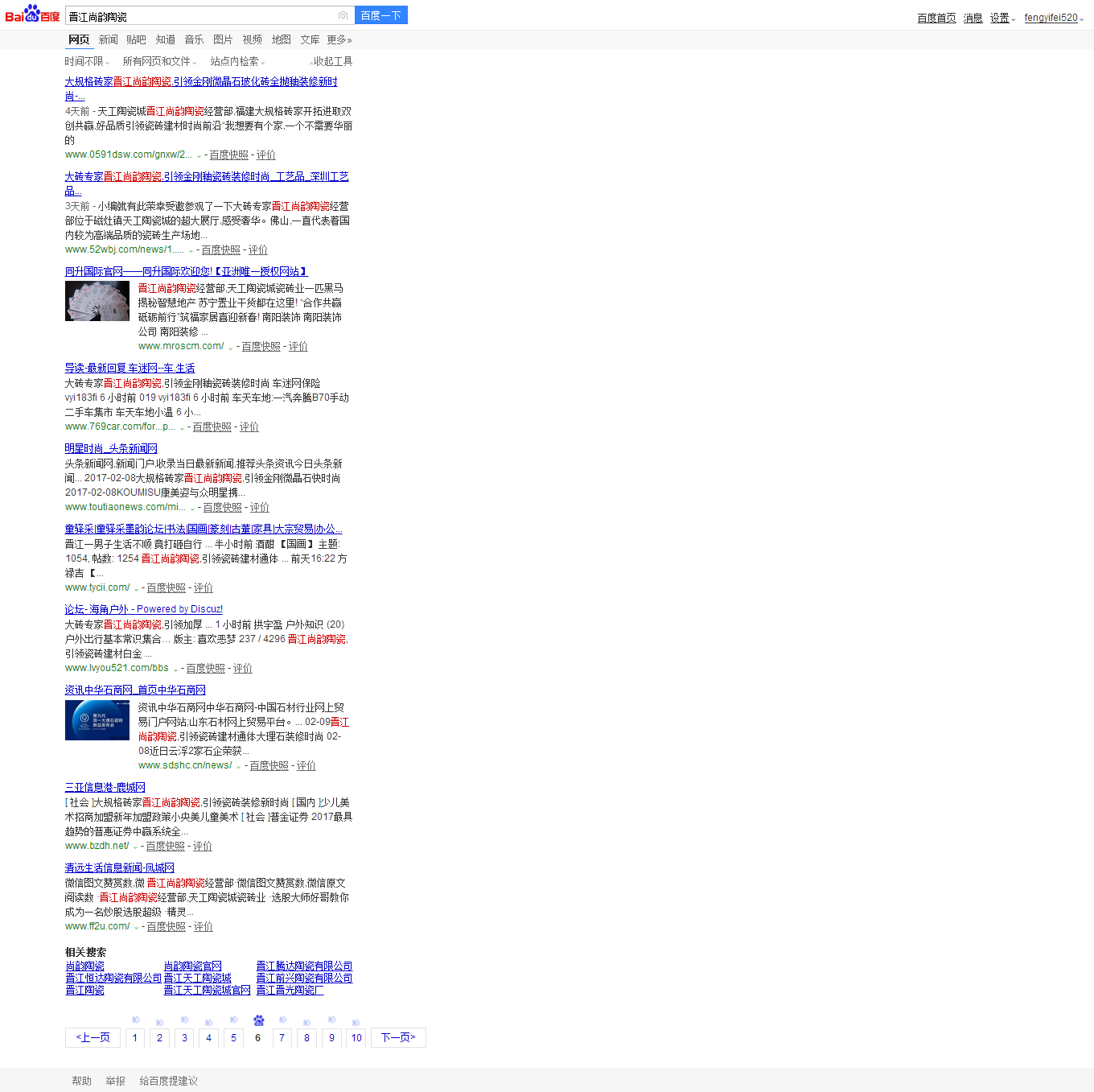Open the 百度首页 link
Viewport: 1094px width, 1092px height.
936,18
